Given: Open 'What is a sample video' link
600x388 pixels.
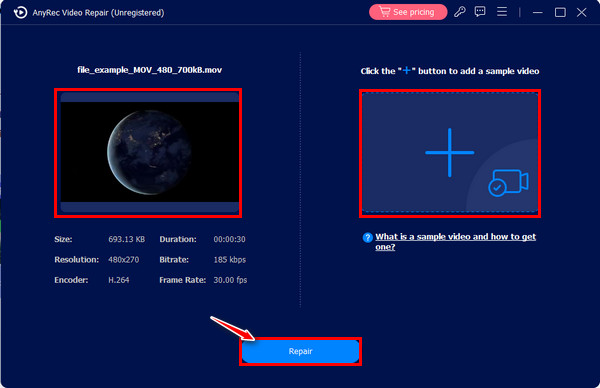Looking at the screenshot, I should pyautogui.click(x=455, y=241).
